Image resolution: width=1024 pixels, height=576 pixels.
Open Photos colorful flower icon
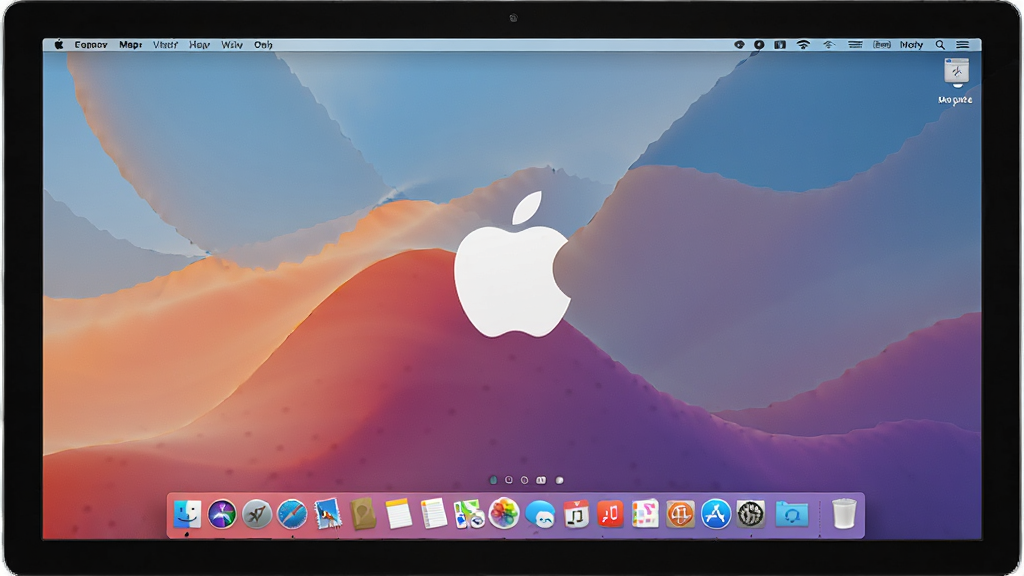pos(504,513)
